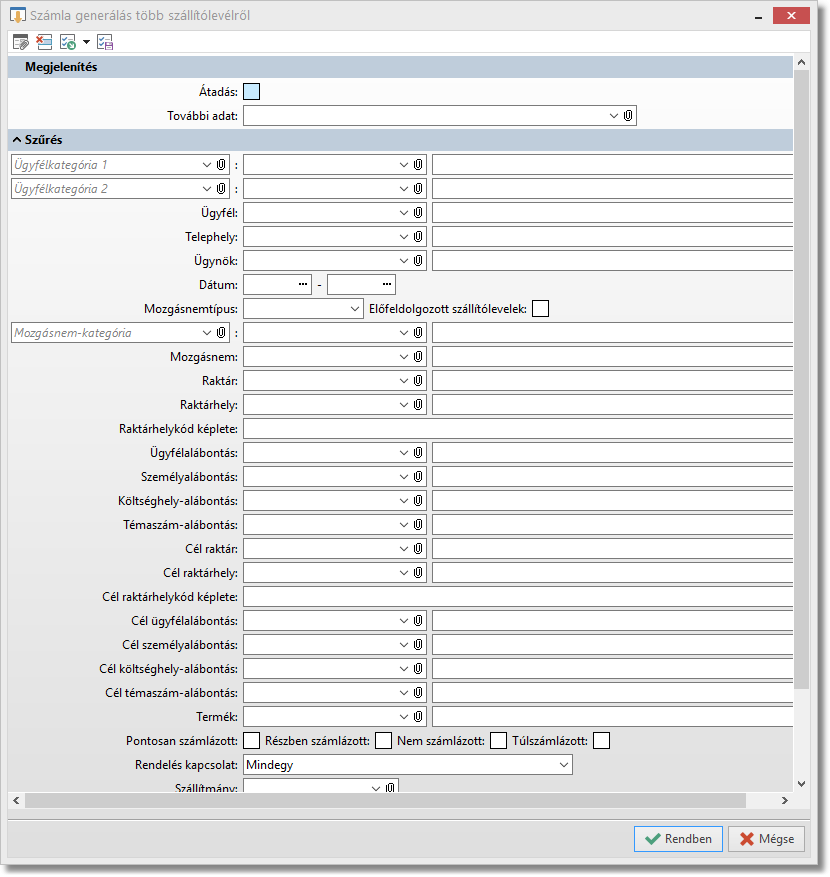Minimize the Számla generálás dialog window
The image size is (830, 877).
(x=758, y=16)
